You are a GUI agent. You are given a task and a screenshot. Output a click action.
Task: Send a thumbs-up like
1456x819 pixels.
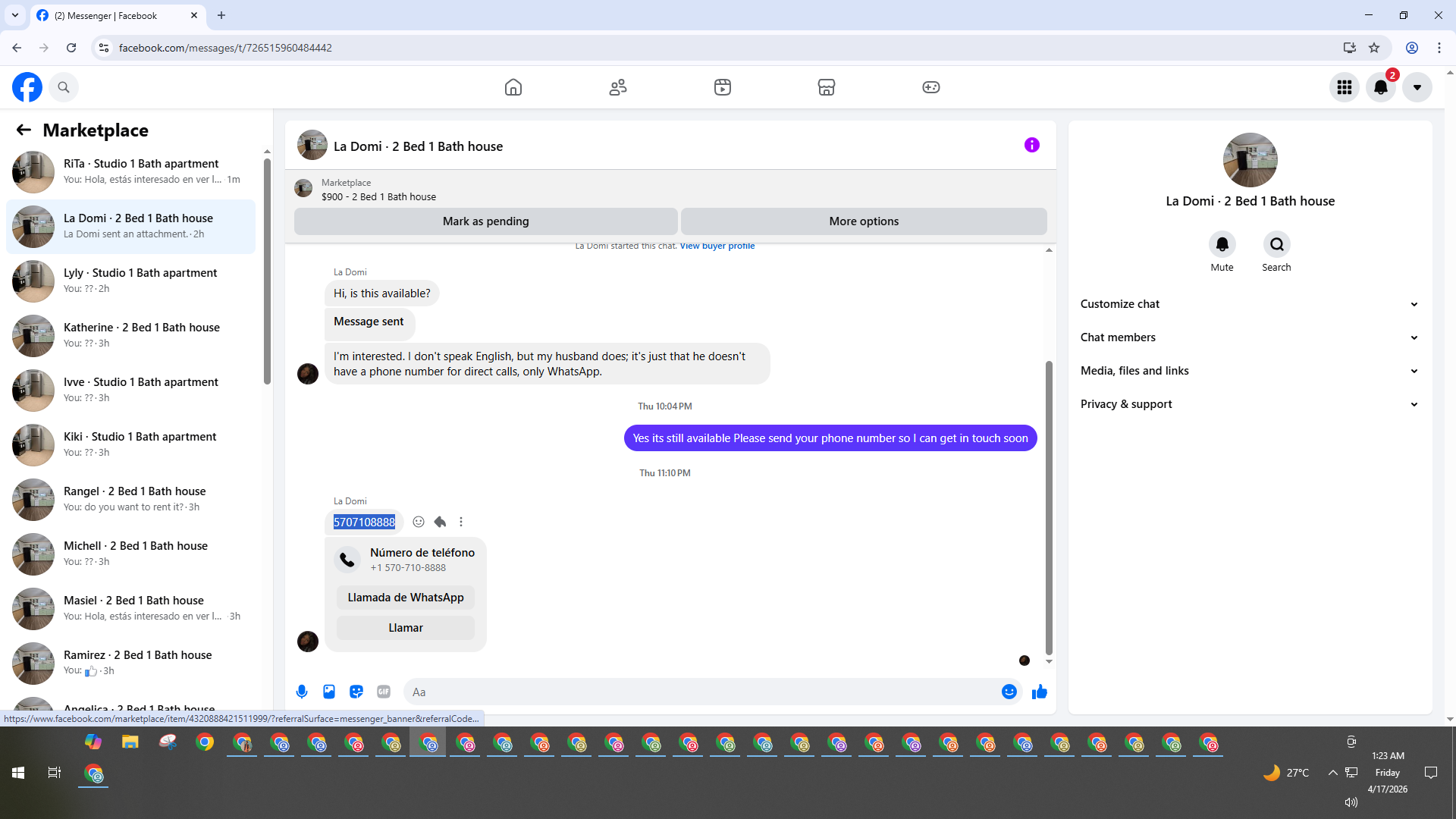(x=1040, y=692)
